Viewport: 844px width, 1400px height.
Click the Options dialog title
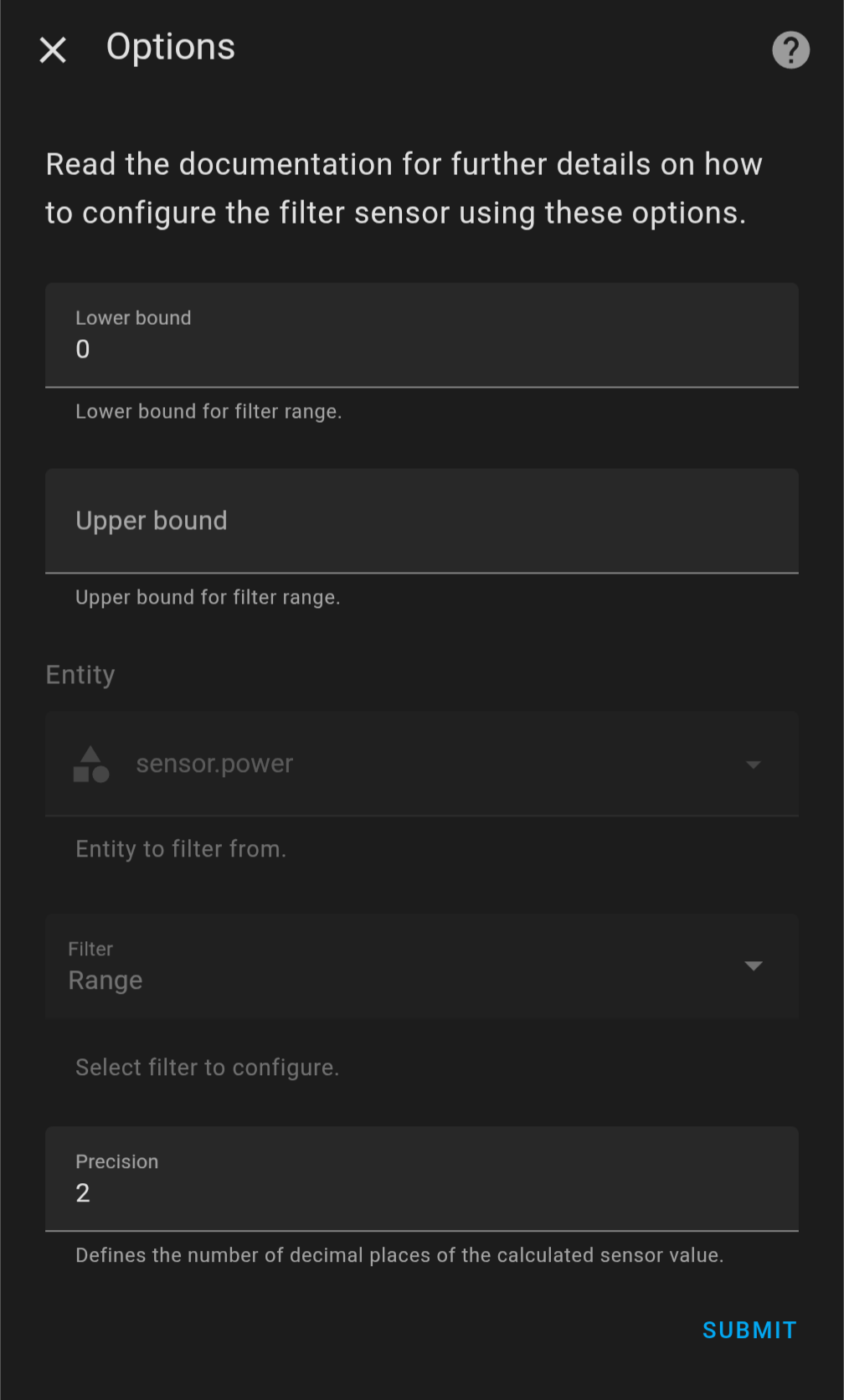click(x=171, y=48)
